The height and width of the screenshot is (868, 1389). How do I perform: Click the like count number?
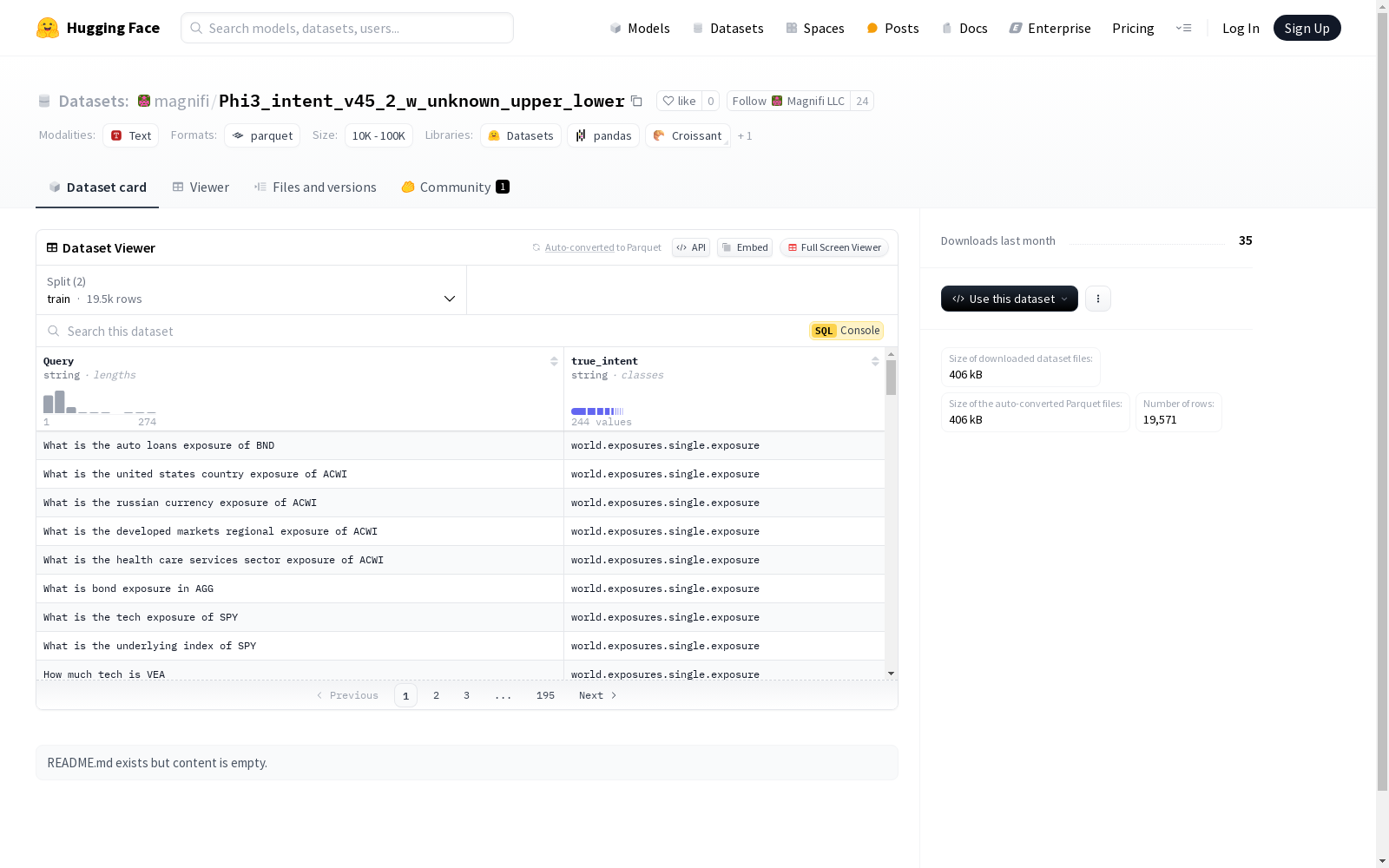pyautogui.click(x=710, y=101)
